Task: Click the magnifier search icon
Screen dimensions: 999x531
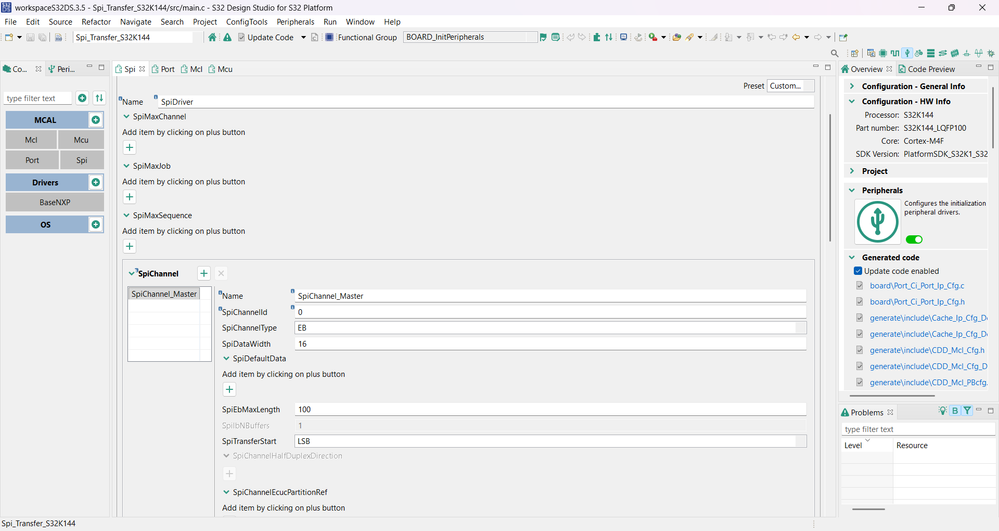Action: click(835, 54)
